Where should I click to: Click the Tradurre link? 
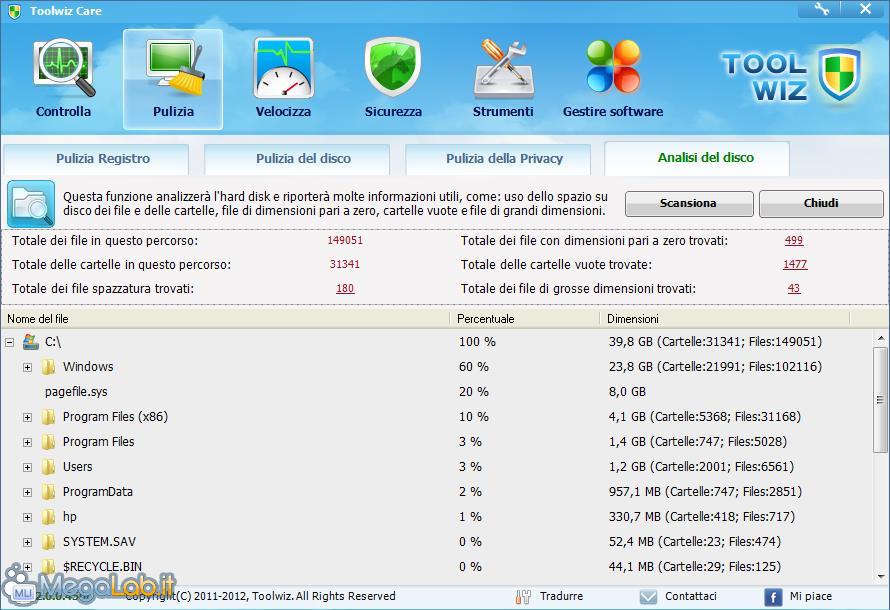(561, 596)
